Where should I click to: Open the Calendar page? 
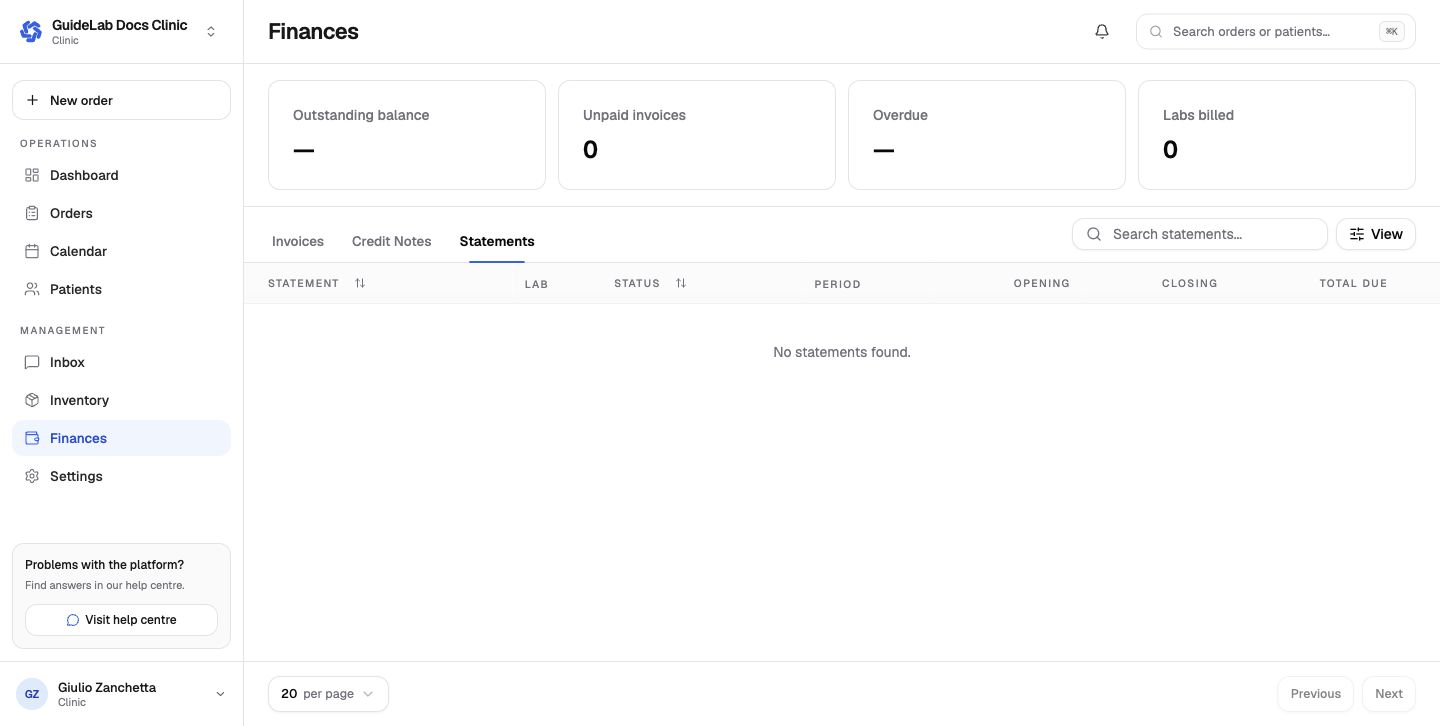122,251
